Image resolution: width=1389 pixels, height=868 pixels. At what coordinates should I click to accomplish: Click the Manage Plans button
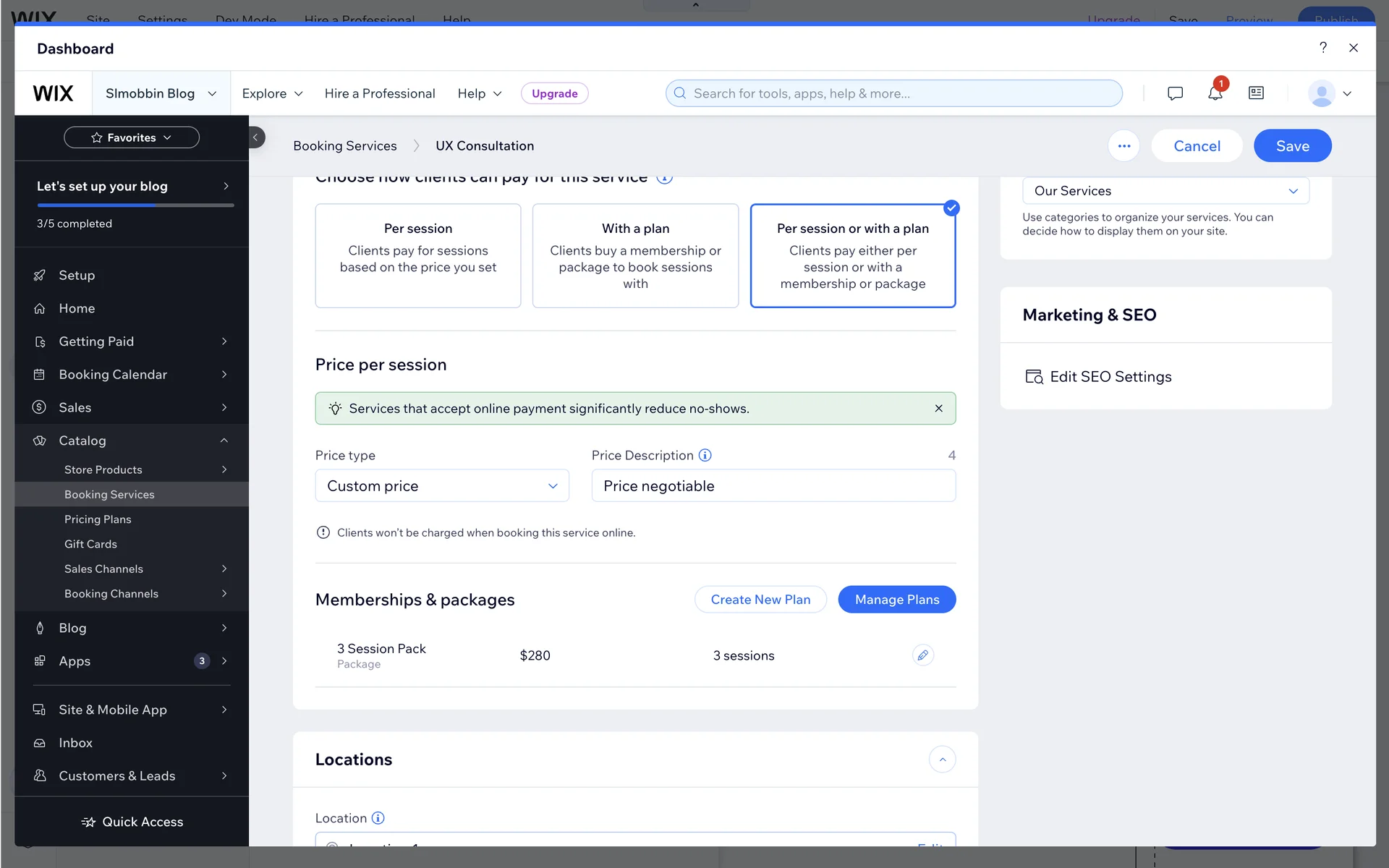(896, 600)
